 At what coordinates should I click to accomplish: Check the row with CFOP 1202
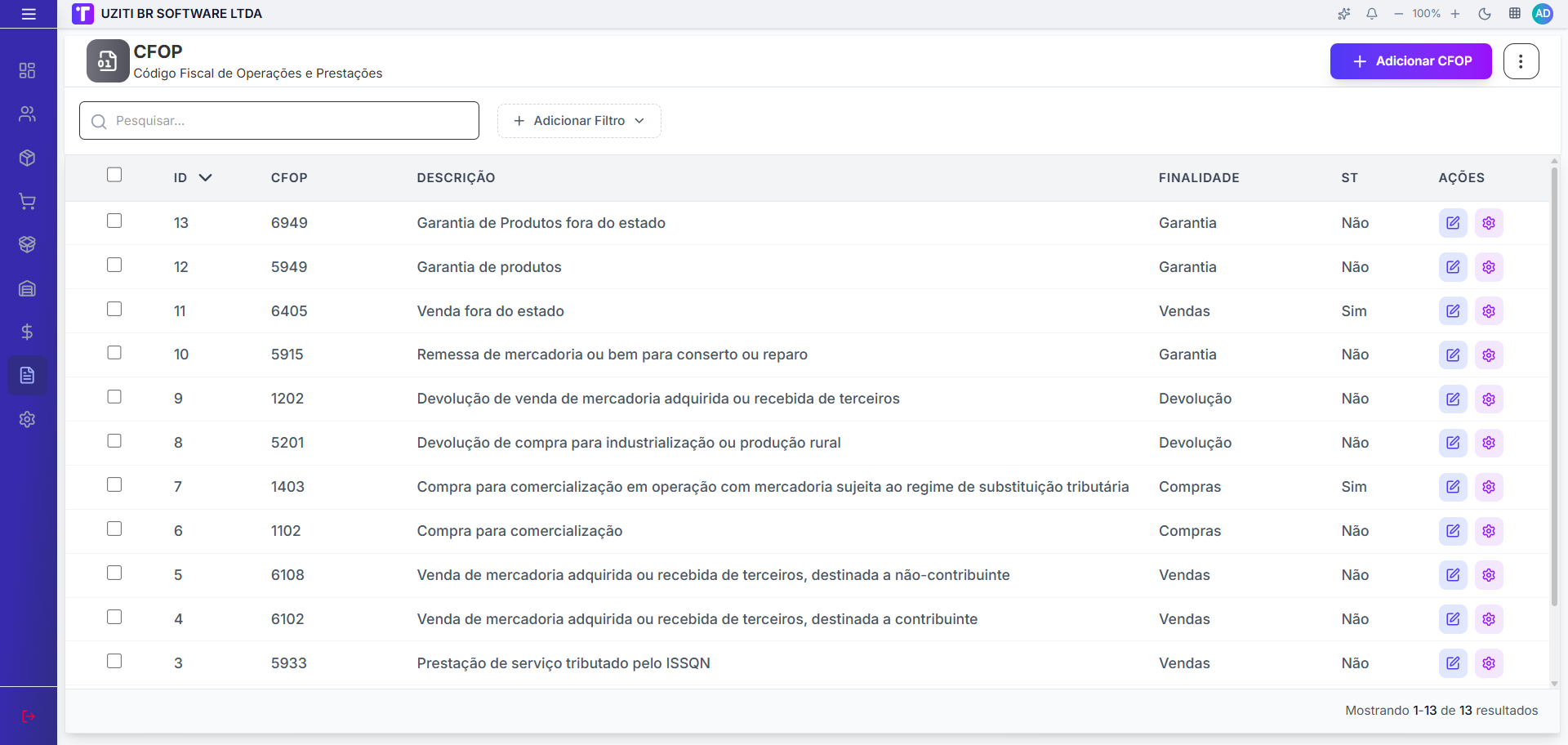114,397
